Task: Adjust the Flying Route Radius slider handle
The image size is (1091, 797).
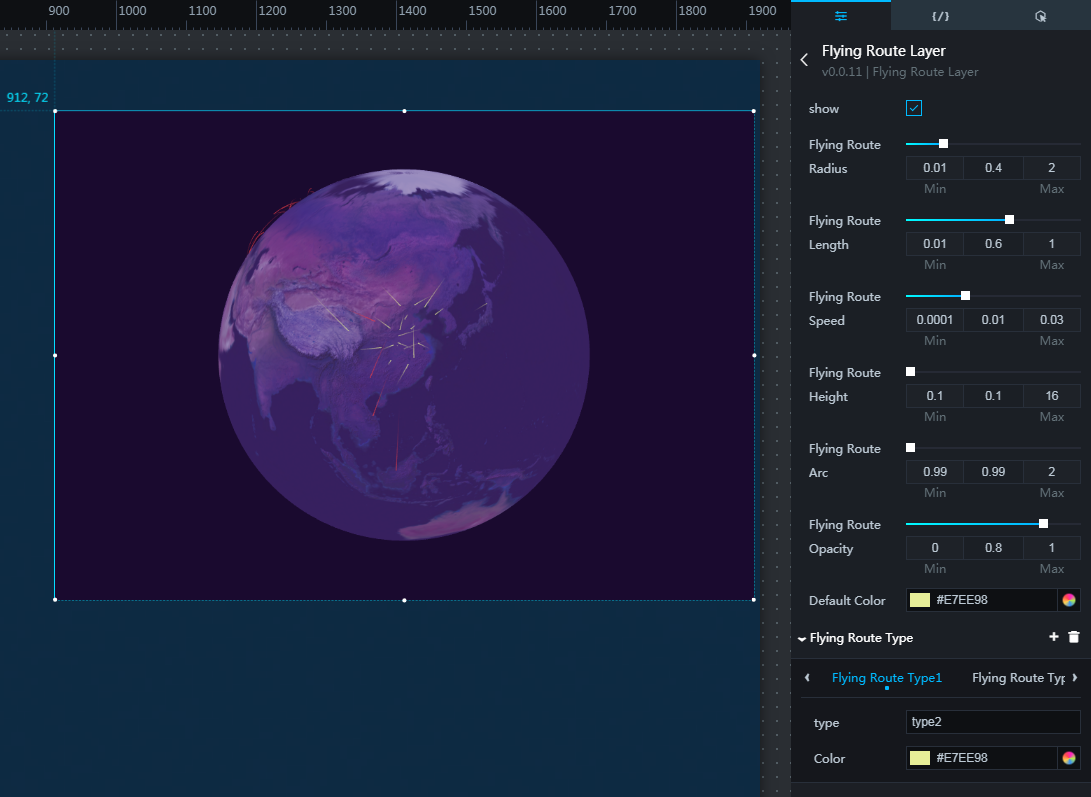Action: click(x=943, y=143)
